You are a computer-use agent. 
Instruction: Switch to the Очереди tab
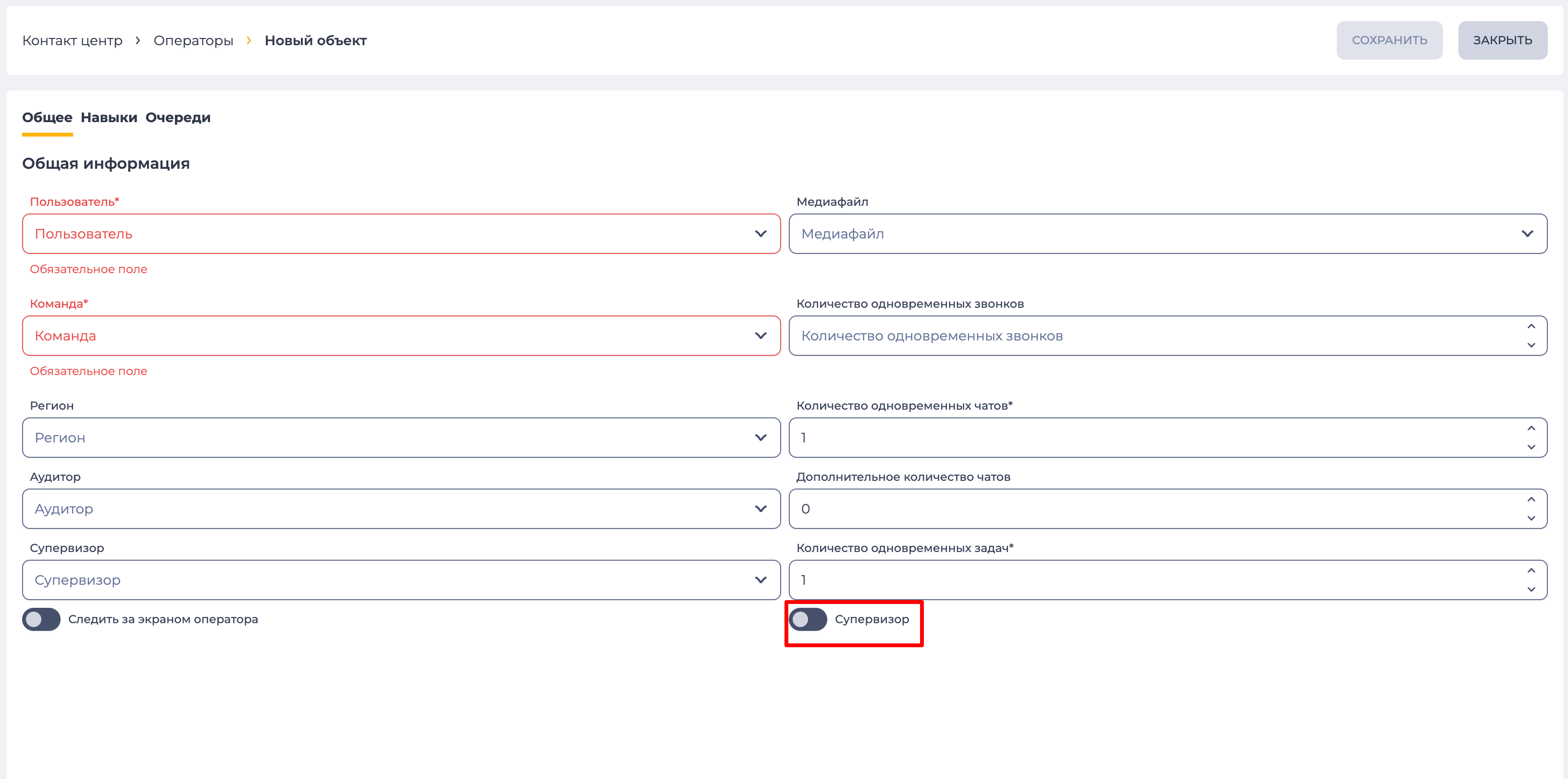pos(178,117)
